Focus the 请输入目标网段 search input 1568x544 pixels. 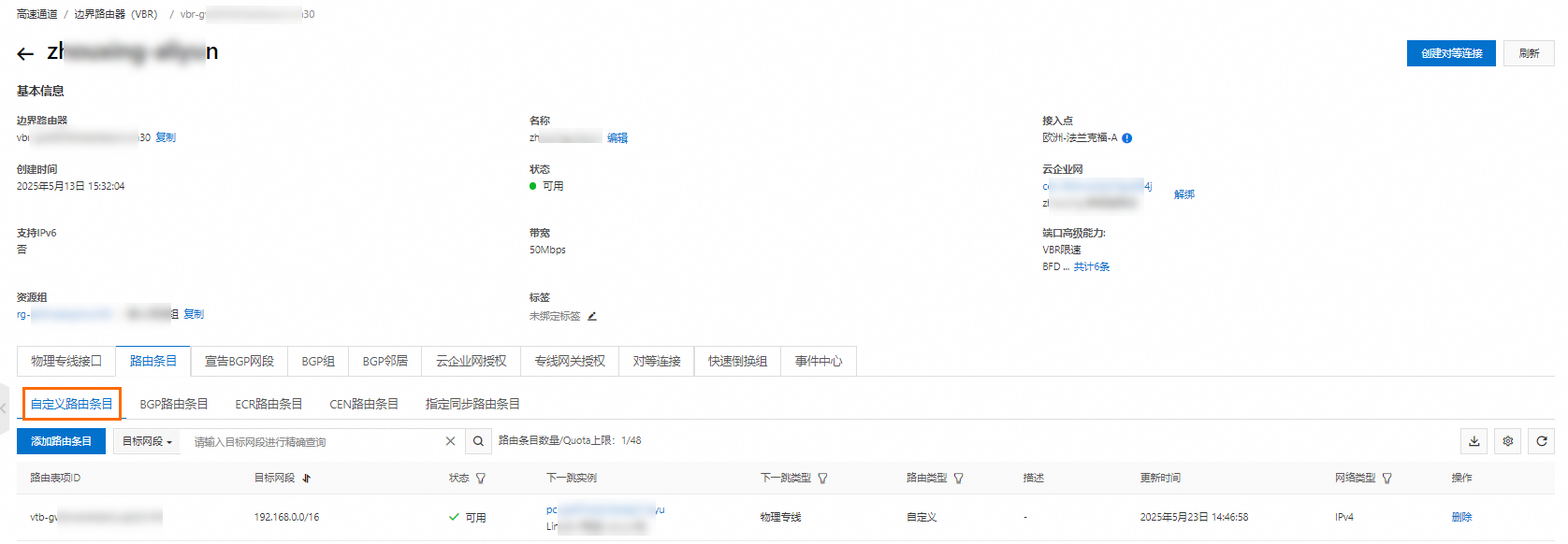(x=313, y=441)
